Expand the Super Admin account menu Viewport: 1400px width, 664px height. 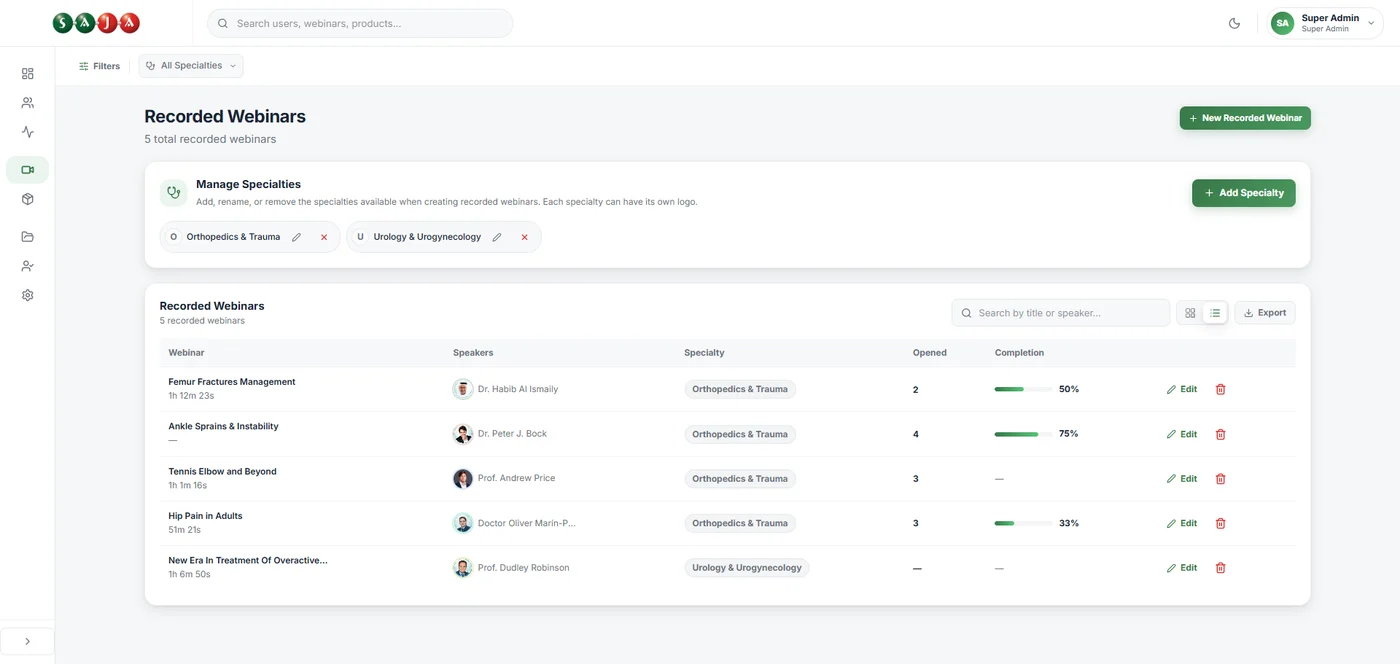[1326, 23]
